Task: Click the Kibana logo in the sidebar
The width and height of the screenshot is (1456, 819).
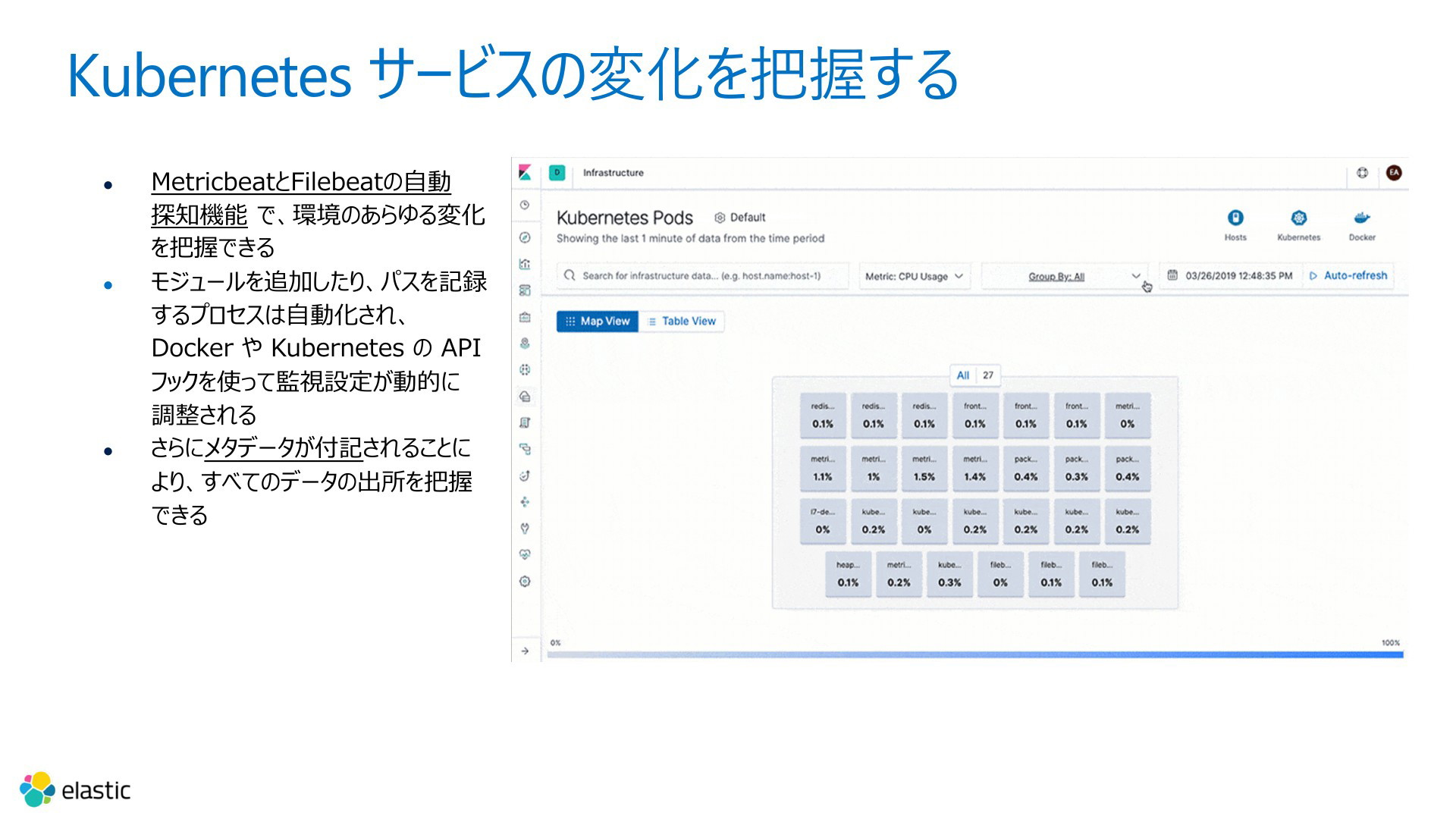Action: [525, 173]
